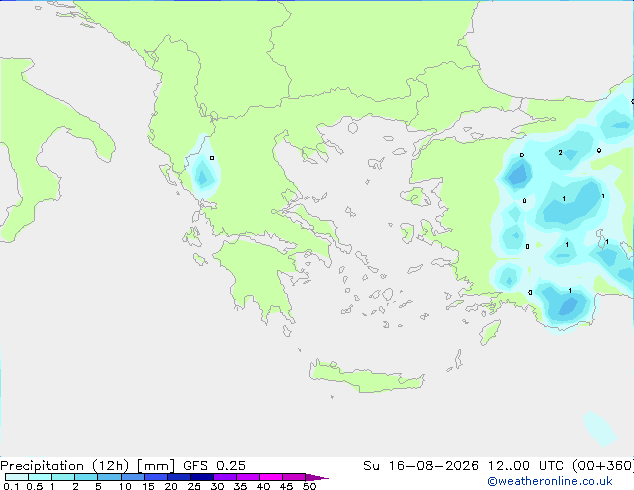Click the 50 mm legend arrow tip
Screen dimensions: 634x490
coord(317,477)
